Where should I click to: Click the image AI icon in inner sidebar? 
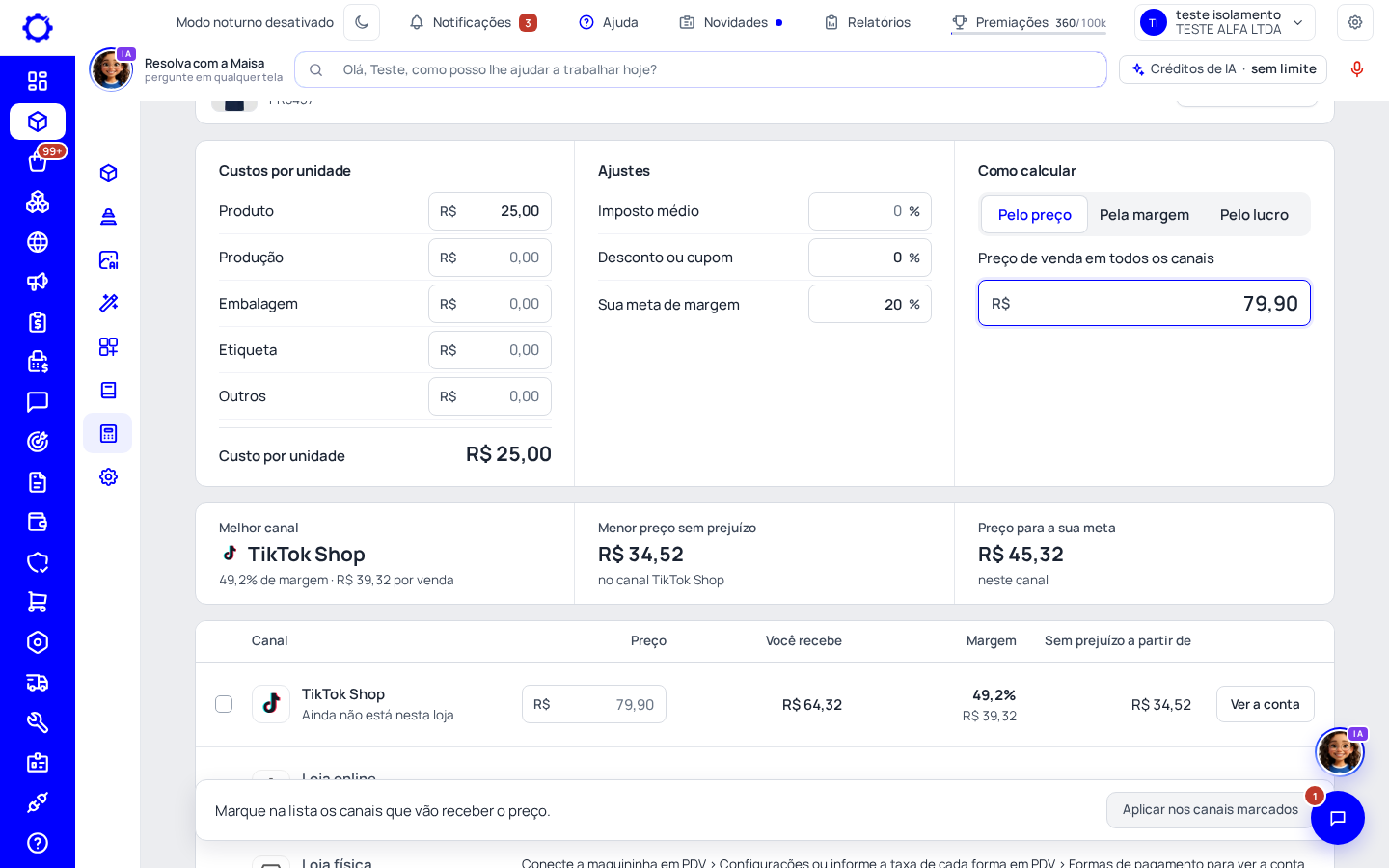point(108,259)
